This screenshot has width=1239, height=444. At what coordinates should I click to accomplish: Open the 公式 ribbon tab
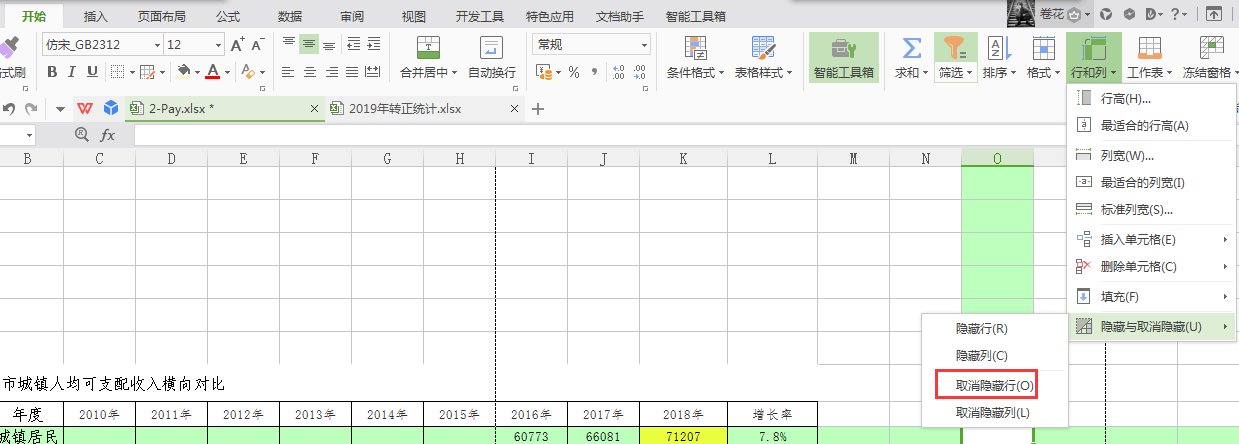coord(227,16)
